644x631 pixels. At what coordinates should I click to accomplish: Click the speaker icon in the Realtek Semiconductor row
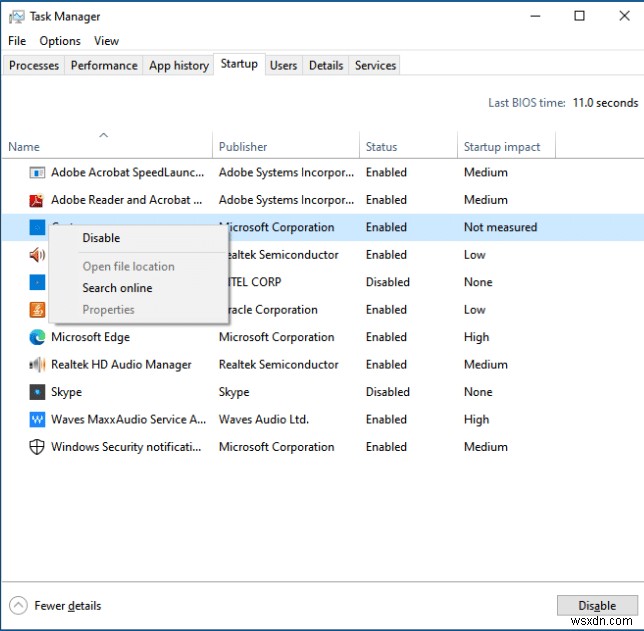click(37, 255)
